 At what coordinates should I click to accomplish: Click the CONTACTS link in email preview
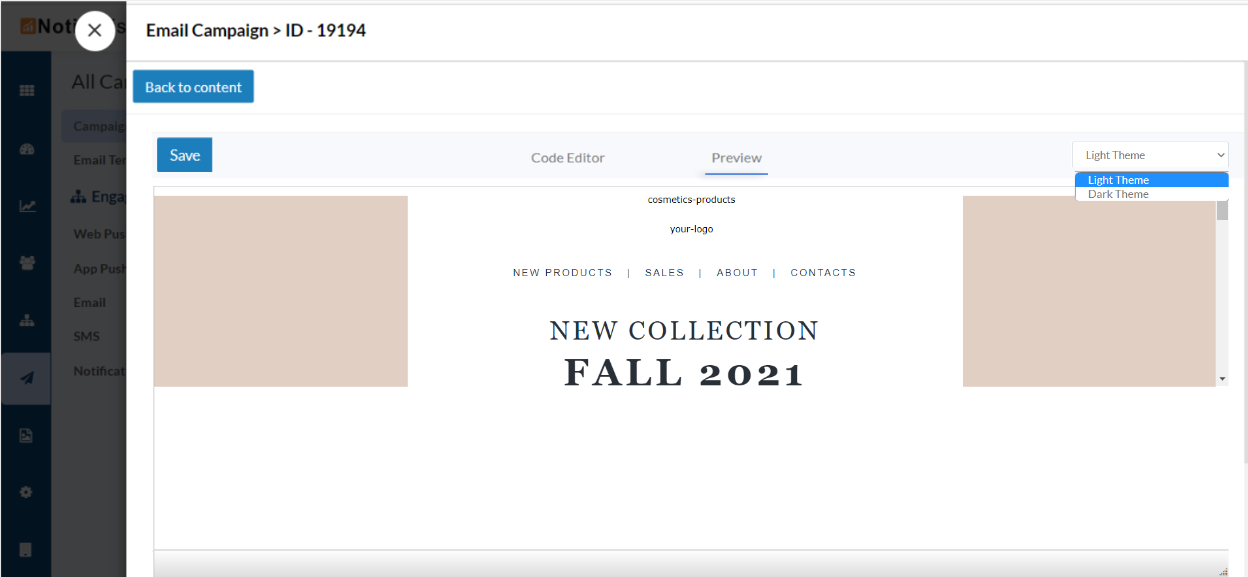[823, 272]
